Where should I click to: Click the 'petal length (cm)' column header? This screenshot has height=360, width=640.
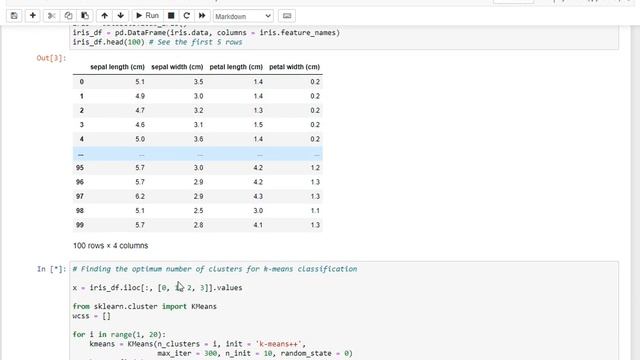click(236, 67)
